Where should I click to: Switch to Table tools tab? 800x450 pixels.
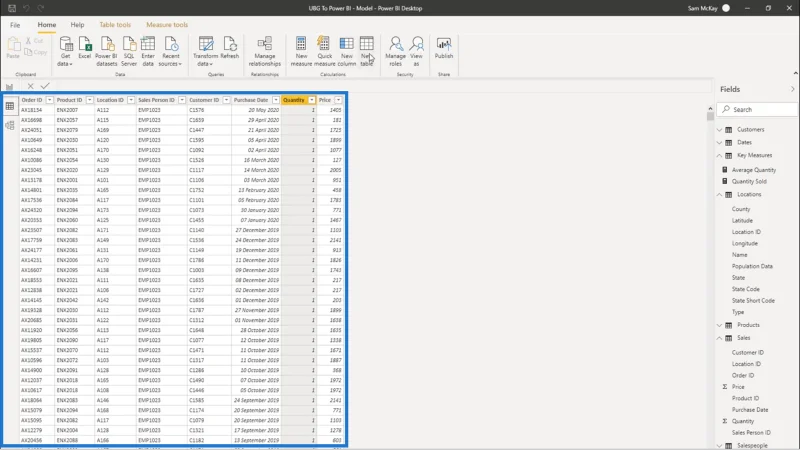115,24
